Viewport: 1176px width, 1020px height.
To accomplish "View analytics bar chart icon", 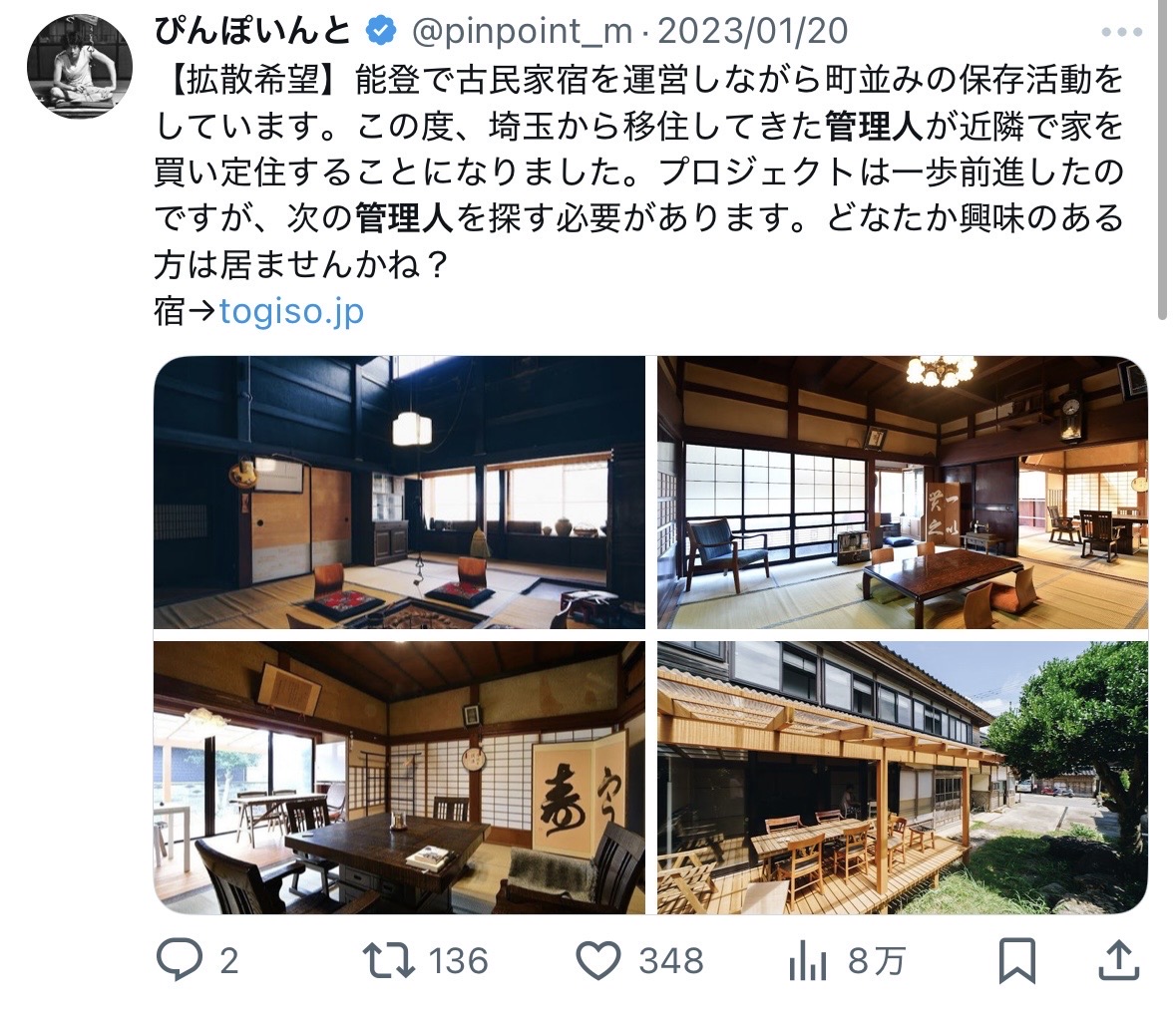I will (x=807, y=961).
